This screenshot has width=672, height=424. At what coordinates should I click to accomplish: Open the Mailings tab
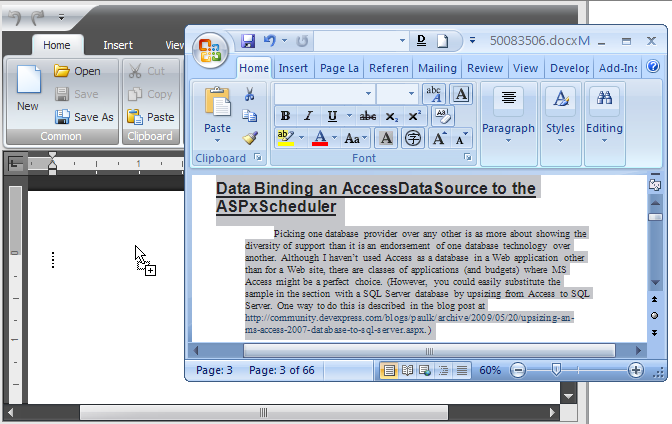coord(437,68)
